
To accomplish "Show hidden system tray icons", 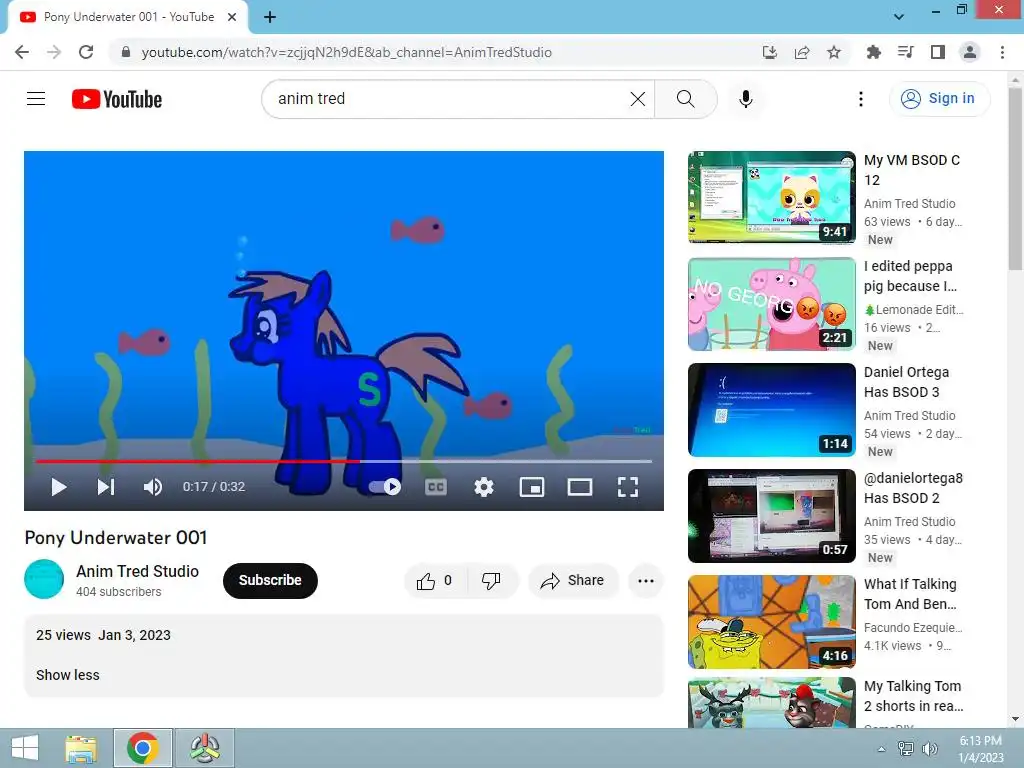I will (882, 749).
